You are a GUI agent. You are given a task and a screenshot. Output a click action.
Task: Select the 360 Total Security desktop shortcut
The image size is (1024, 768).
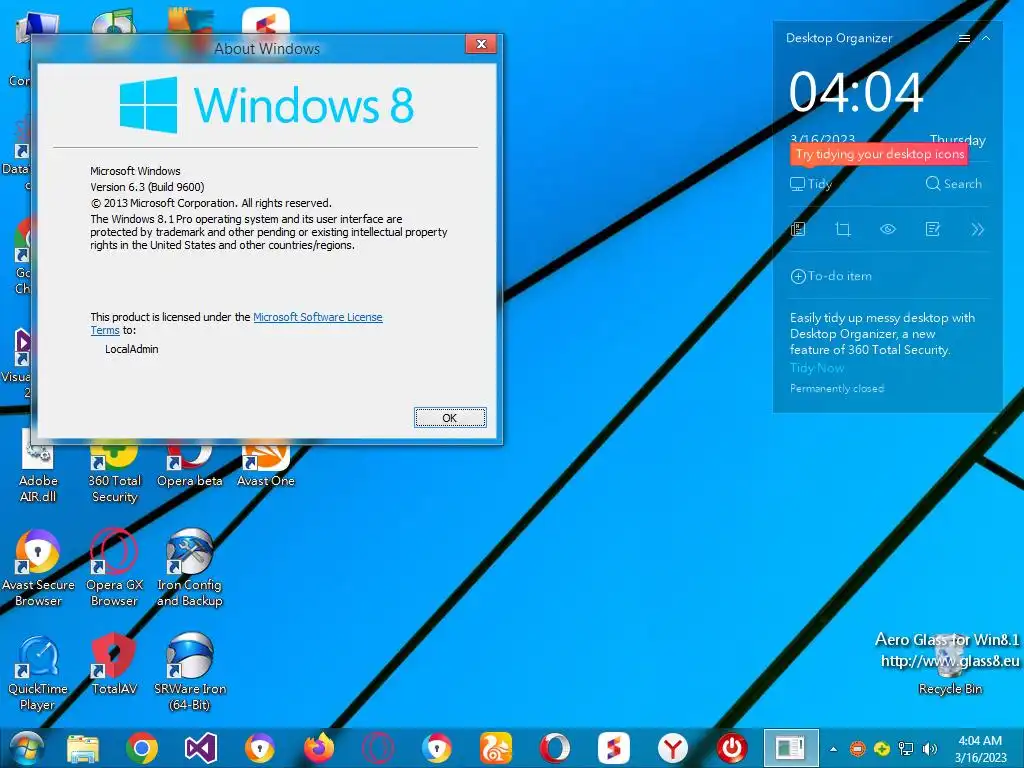coord(114,472)
